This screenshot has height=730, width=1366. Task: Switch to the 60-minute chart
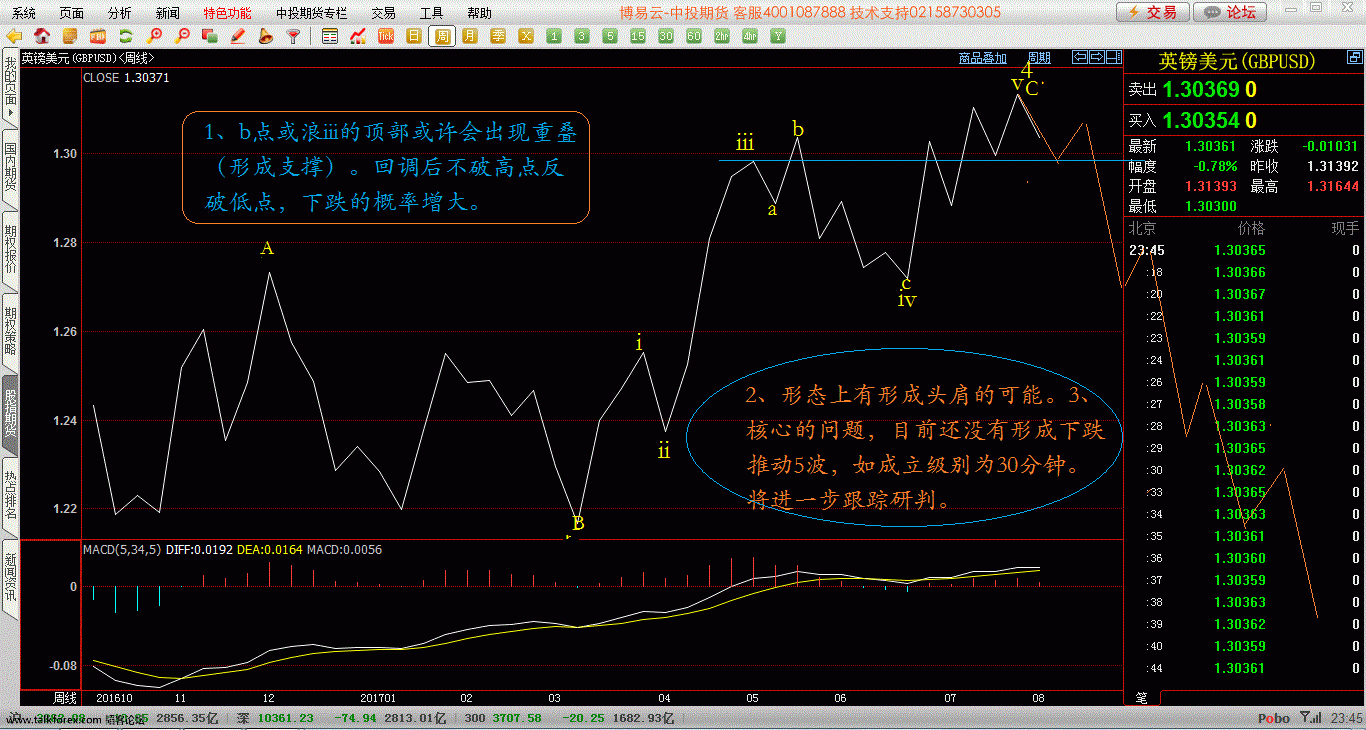(694, 36)
